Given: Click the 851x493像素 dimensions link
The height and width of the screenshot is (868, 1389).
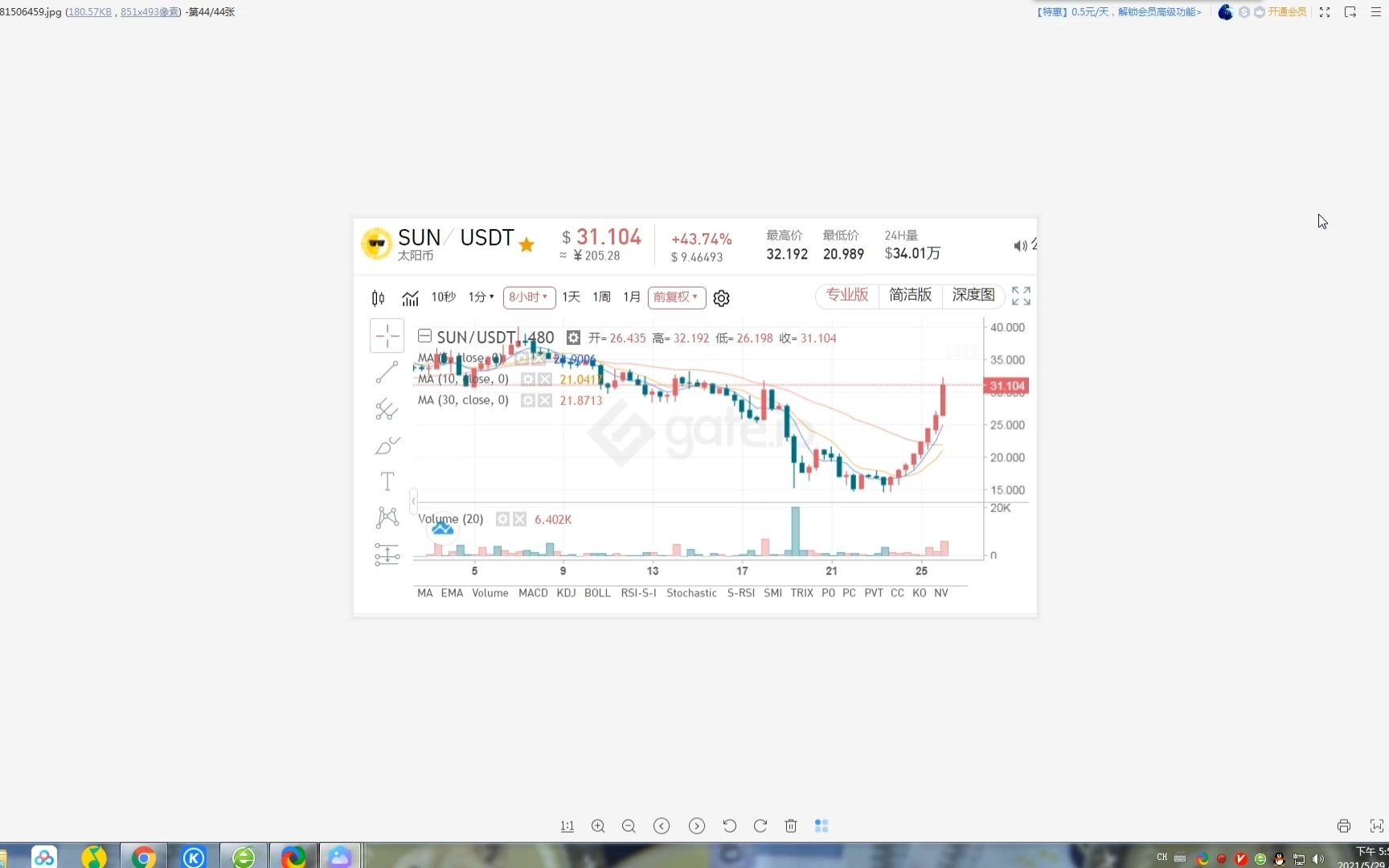Looking at the screenshot, I should [150, 12].
